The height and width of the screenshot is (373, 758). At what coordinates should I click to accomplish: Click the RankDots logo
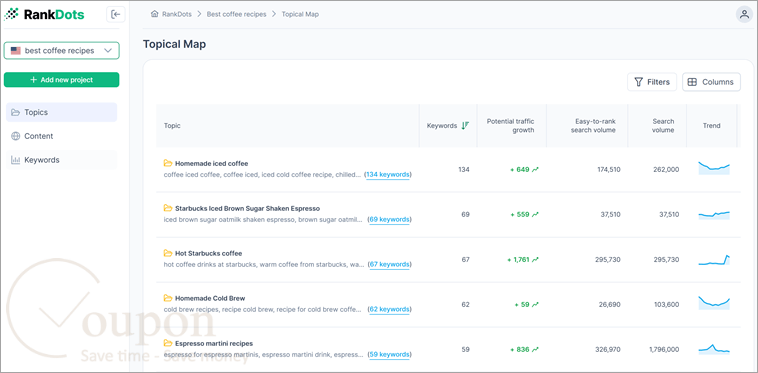(44, 14)
